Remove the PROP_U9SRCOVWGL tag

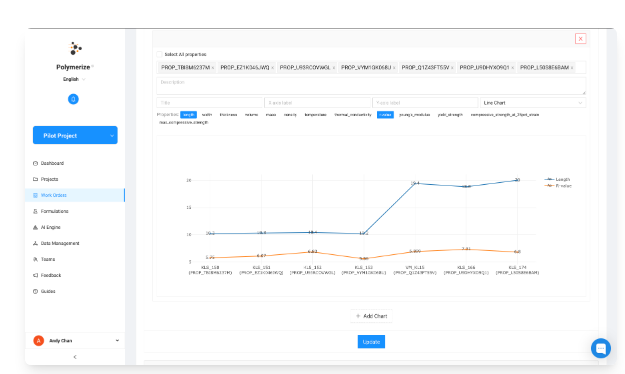point(334,68)
